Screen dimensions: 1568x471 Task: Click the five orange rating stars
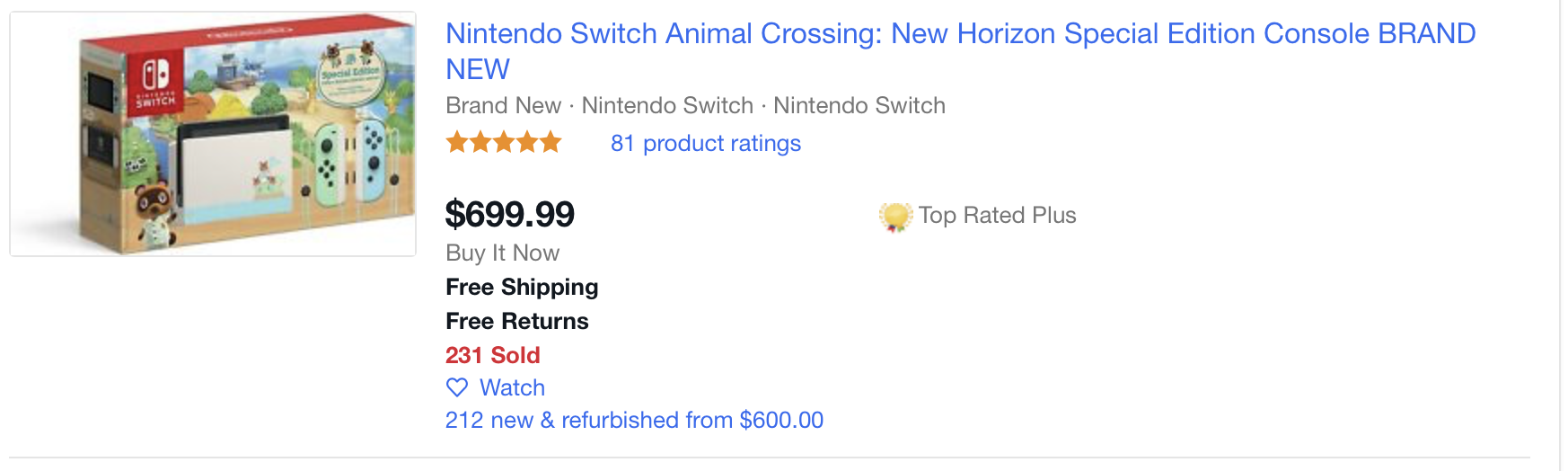[504, 142]
